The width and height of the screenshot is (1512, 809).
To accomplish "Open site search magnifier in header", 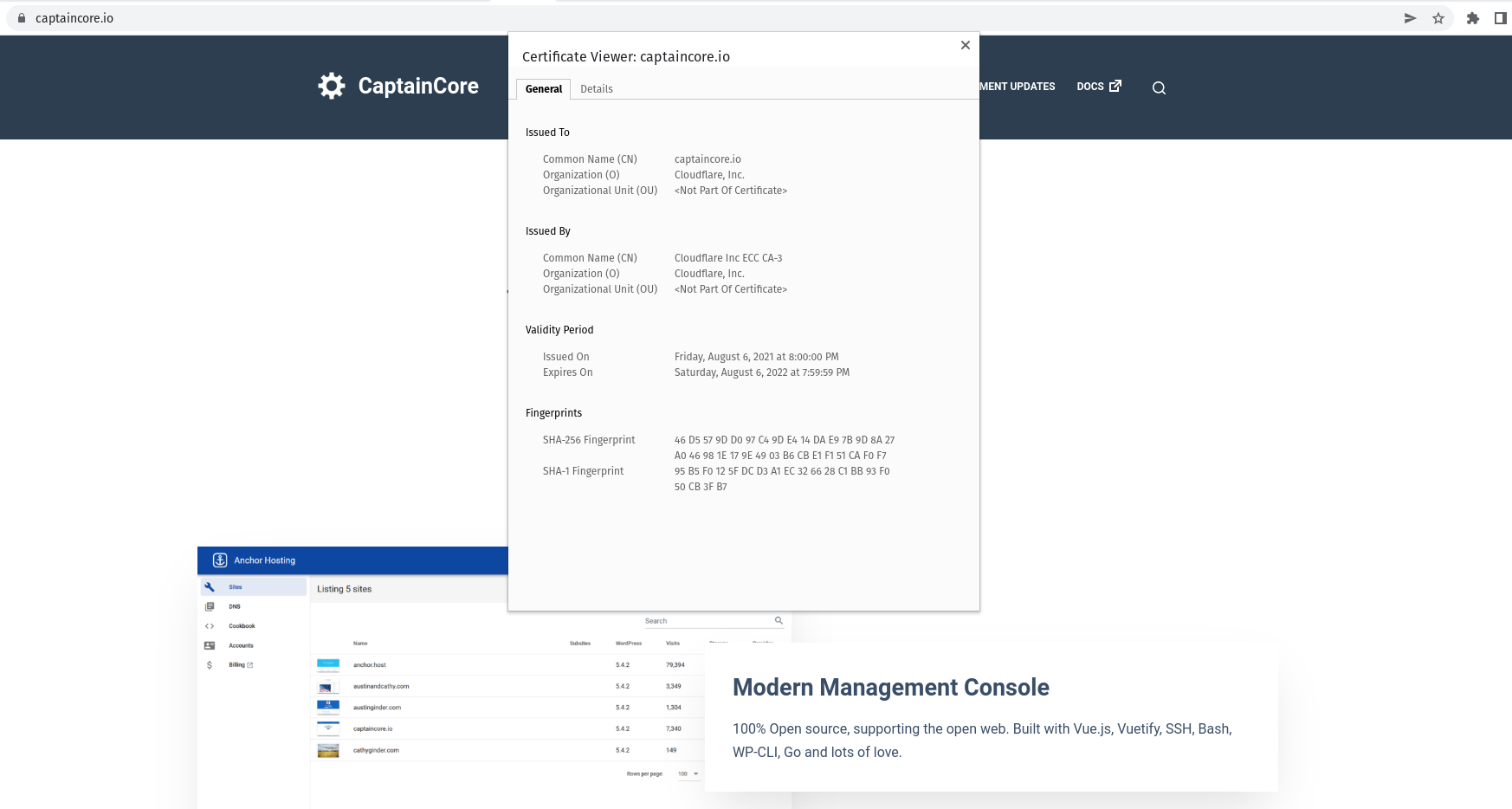I will click(x=1159, y=87).
